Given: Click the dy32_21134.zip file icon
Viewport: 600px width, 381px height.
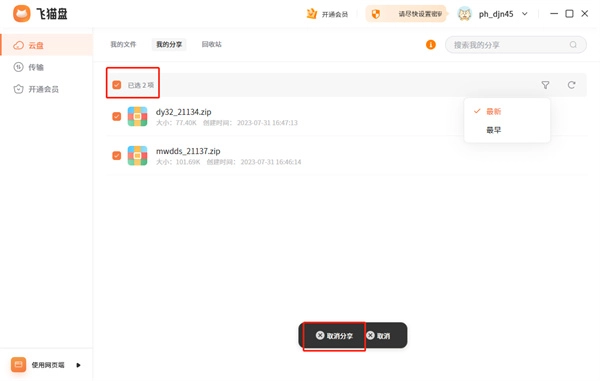Looking at the screenshot, I should pos(137,117).
